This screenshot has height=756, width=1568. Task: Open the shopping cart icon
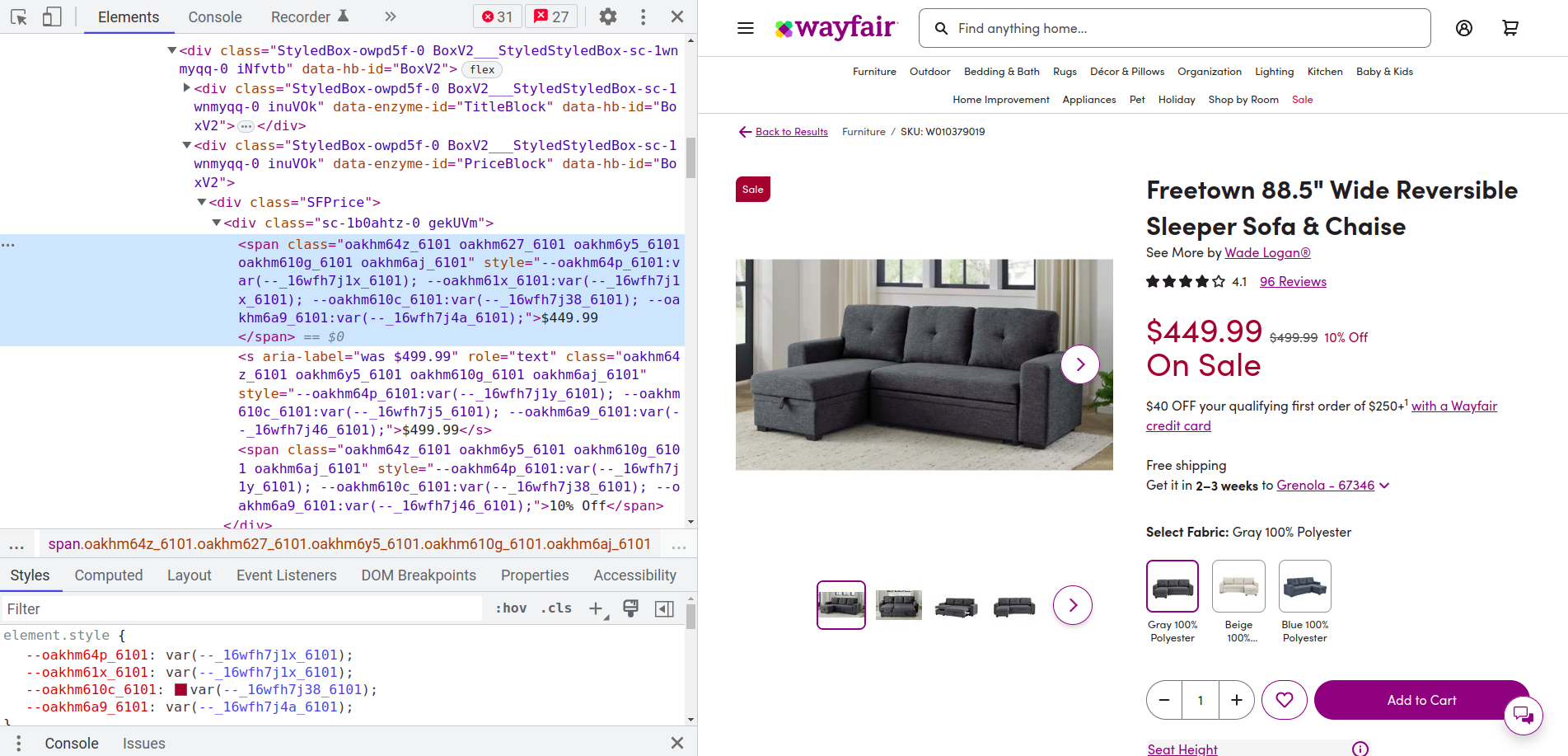(x=1510, y=28)
